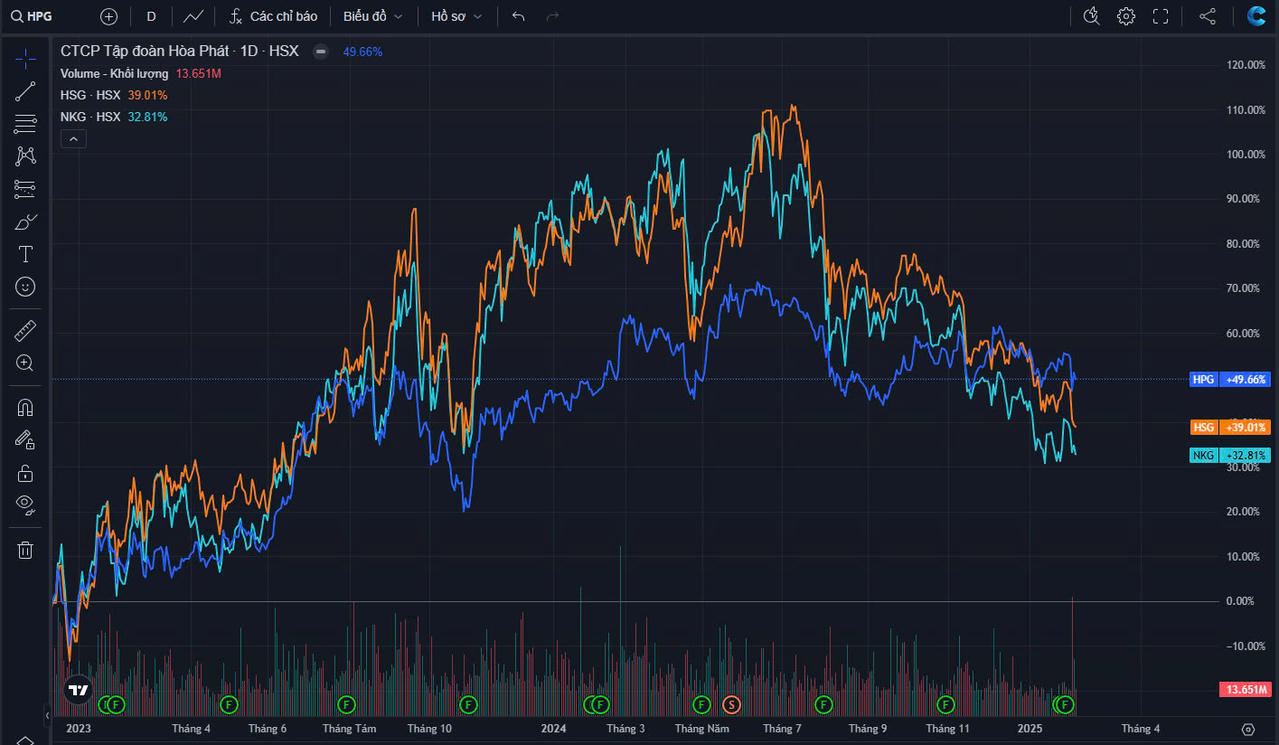Choose the ruler measure tool
The image size is (1279, 745).
tap(25, 330)
